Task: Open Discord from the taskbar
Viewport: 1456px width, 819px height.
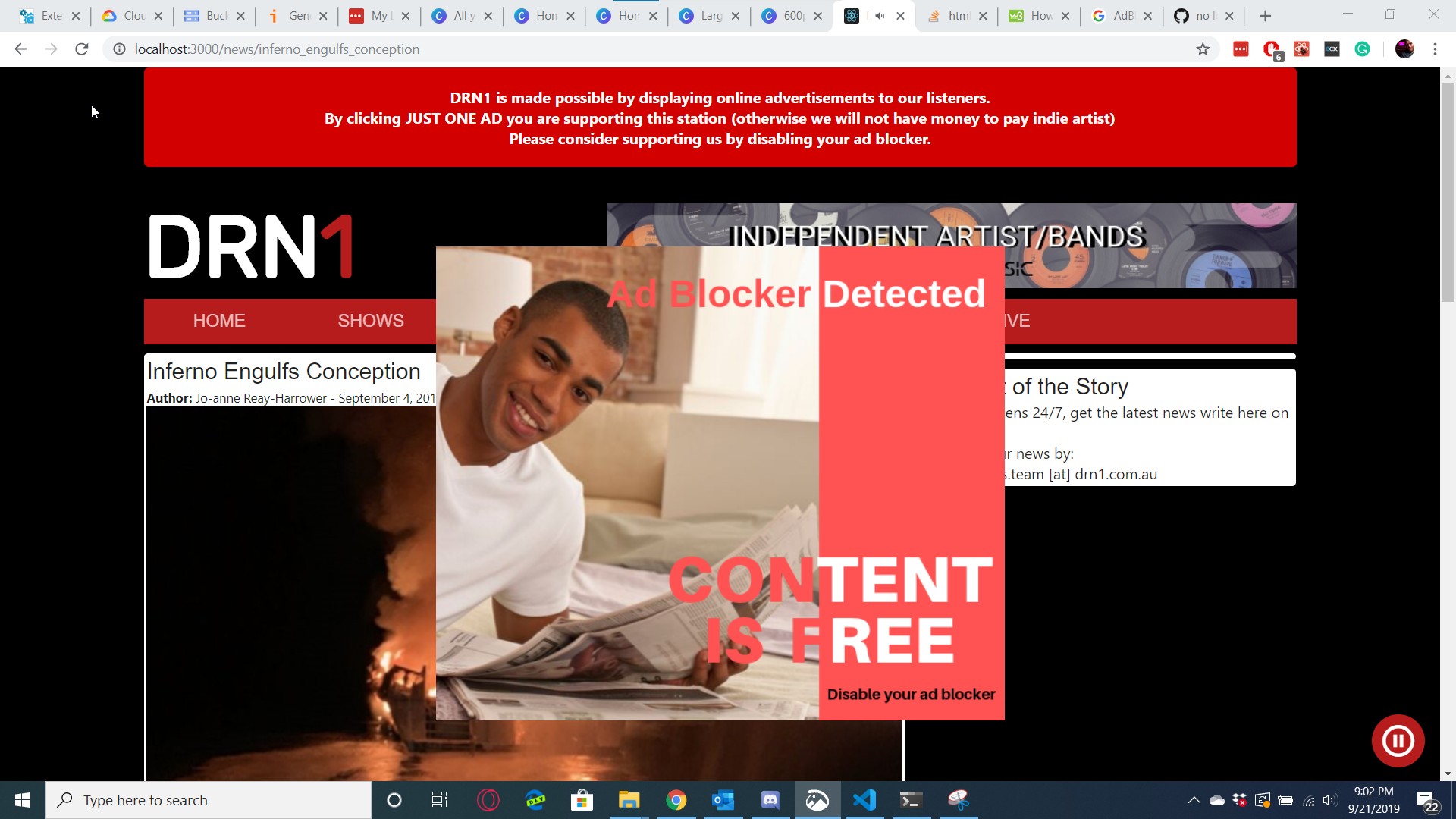Action: pyautogui.click(x=770, y=800)
